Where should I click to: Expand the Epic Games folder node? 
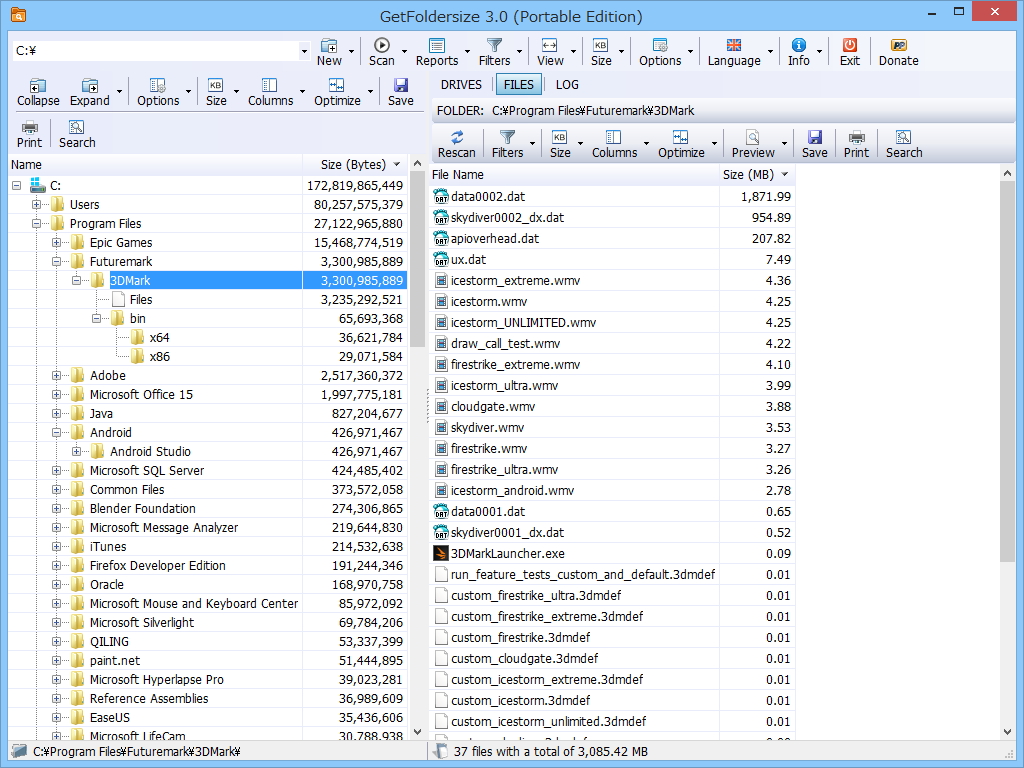pyautogui.click(x=56, y=242)
